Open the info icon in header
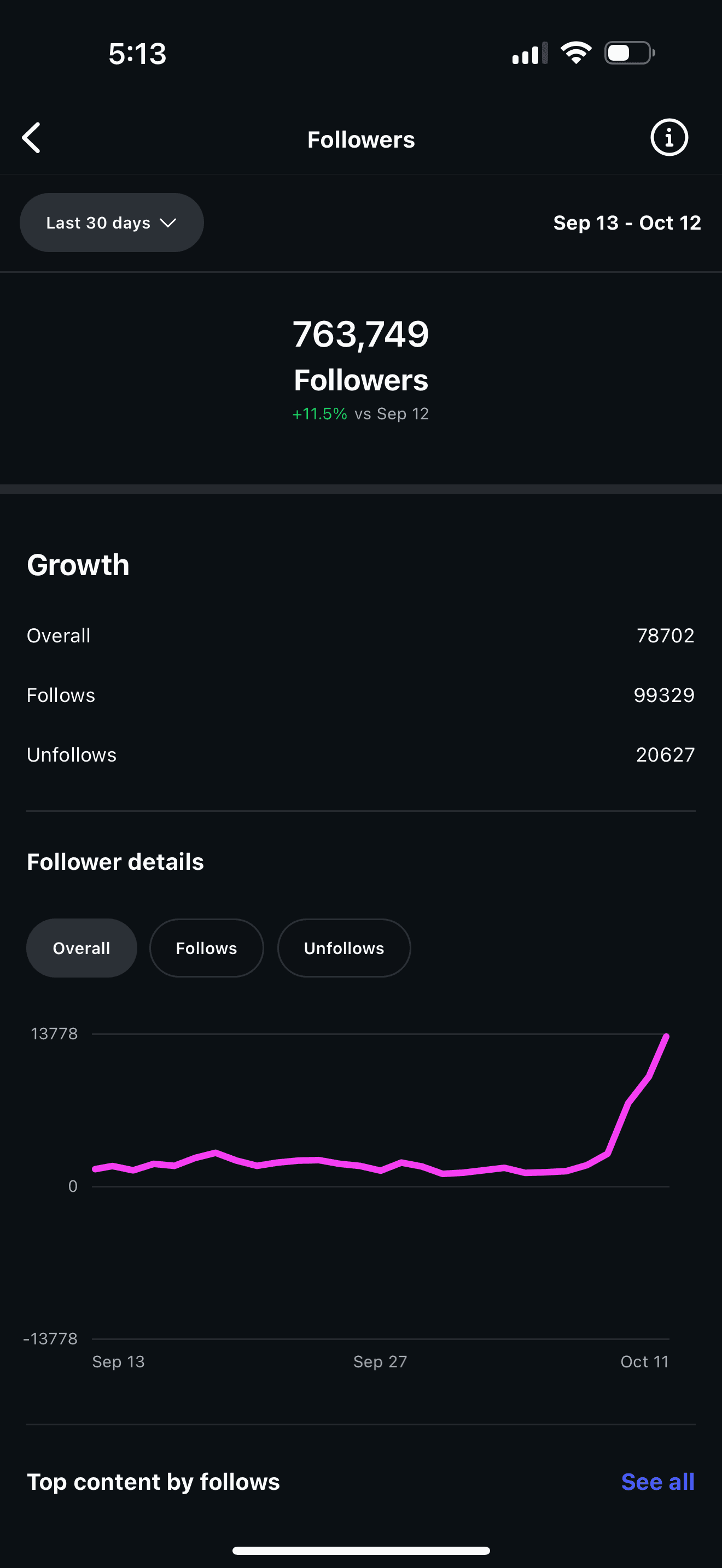The height and width of the screenshot is (1568, 722). pos(668,138)
